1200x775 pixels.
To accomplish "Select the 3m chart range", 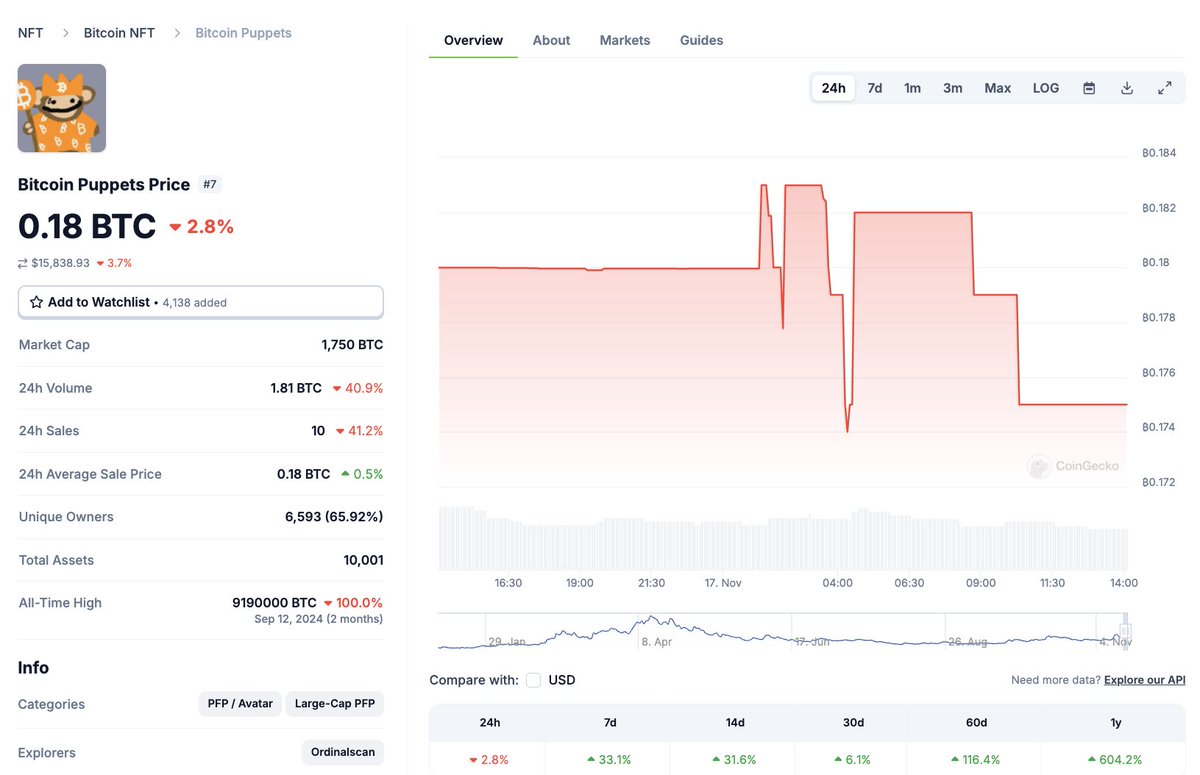I will pyautogui.click(x=953, y=88).
